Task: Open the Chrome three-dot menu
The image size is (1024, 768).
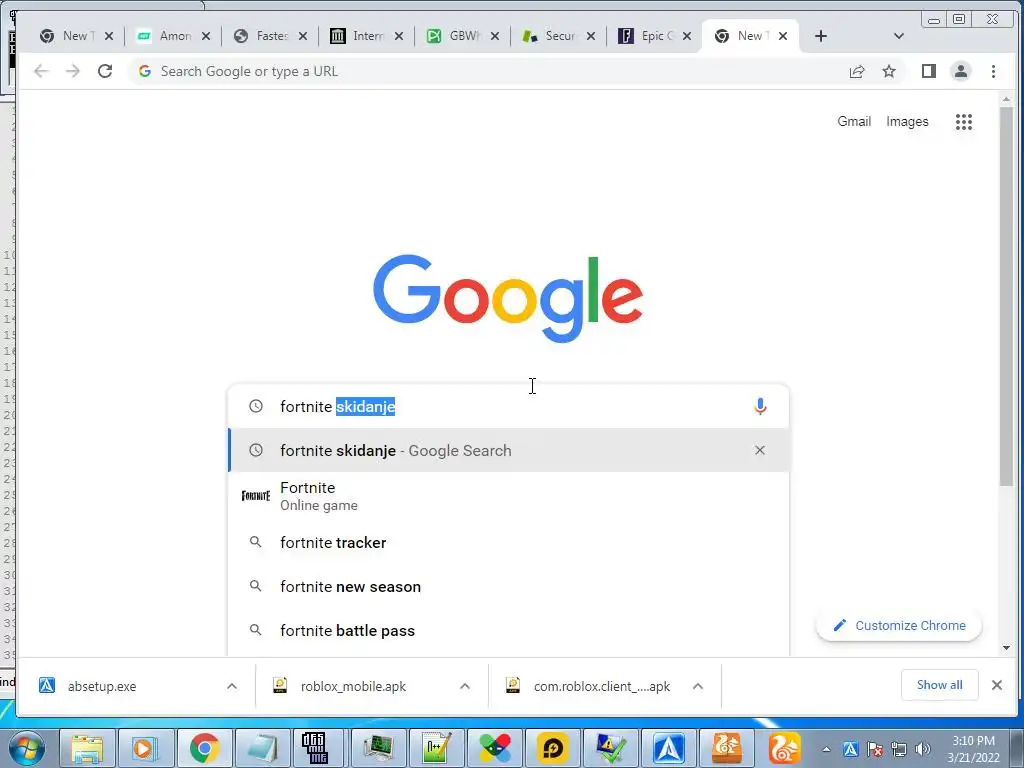Action: pyautogui.click(x=993, y=71)
